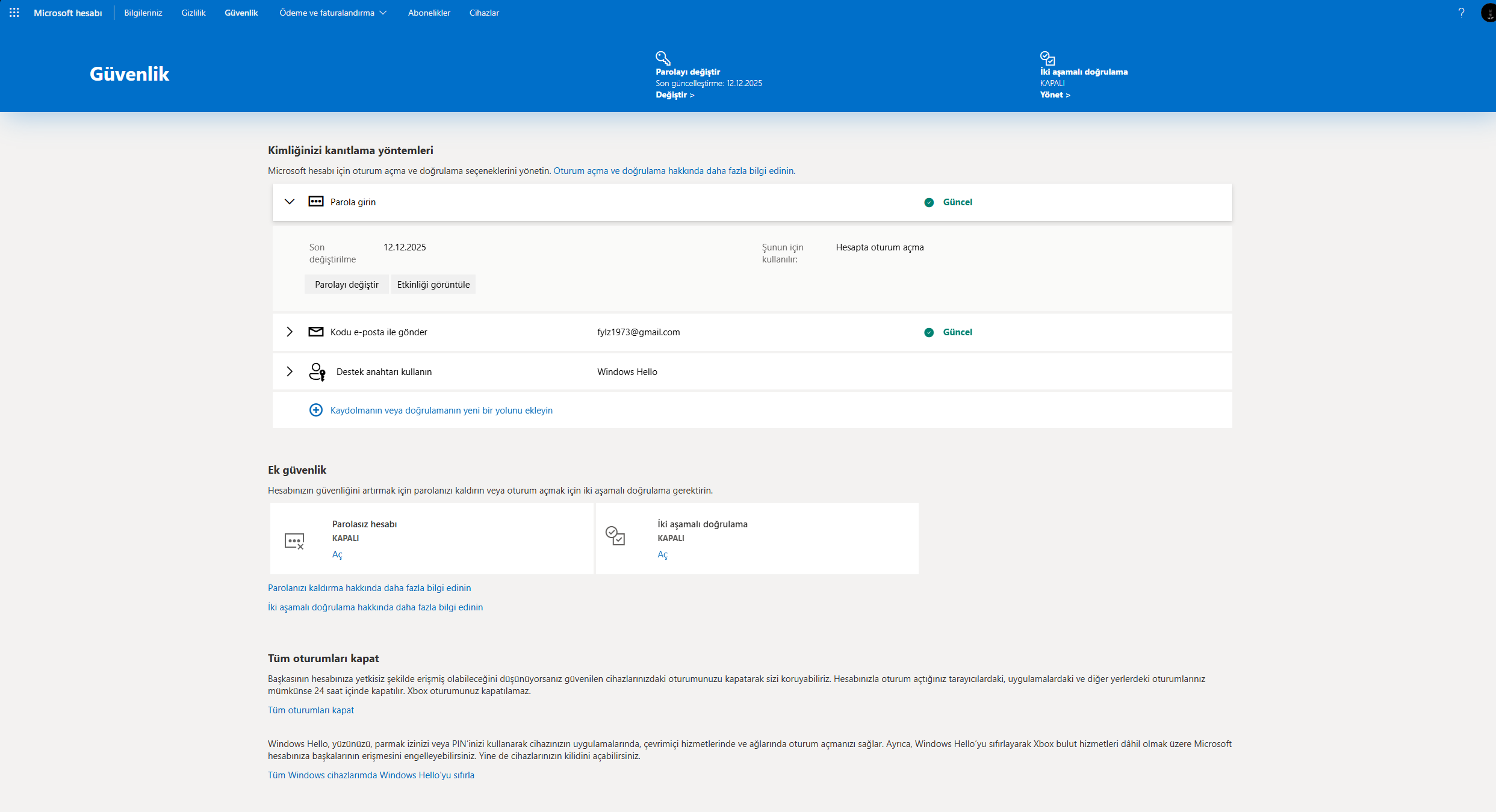The width and height of the screenshot is (1496, 812).
Task: Click Aç under İki aşamalı doğrulama card
Action: point(662,554)
